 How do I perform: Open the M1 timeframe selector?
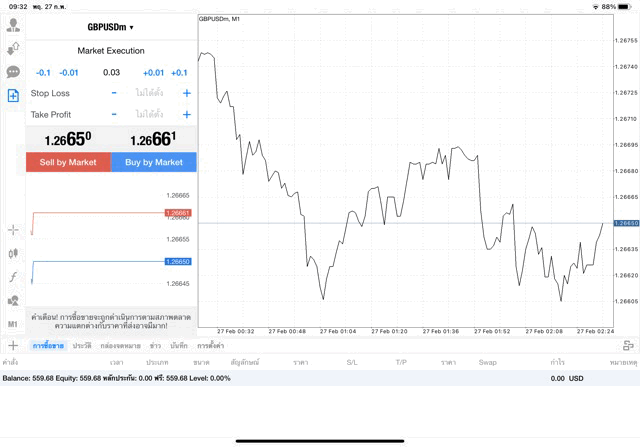[13, 324]
